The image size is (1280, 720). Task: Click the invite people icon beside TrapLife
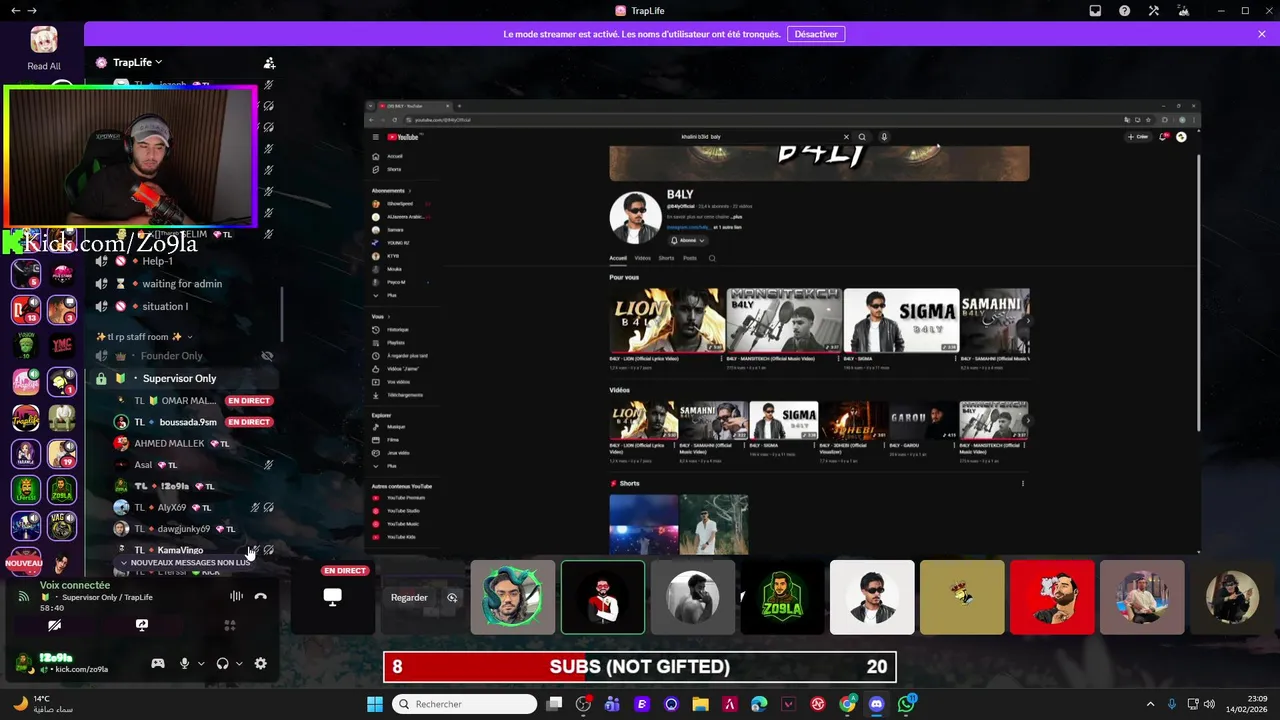coord(268,62)
